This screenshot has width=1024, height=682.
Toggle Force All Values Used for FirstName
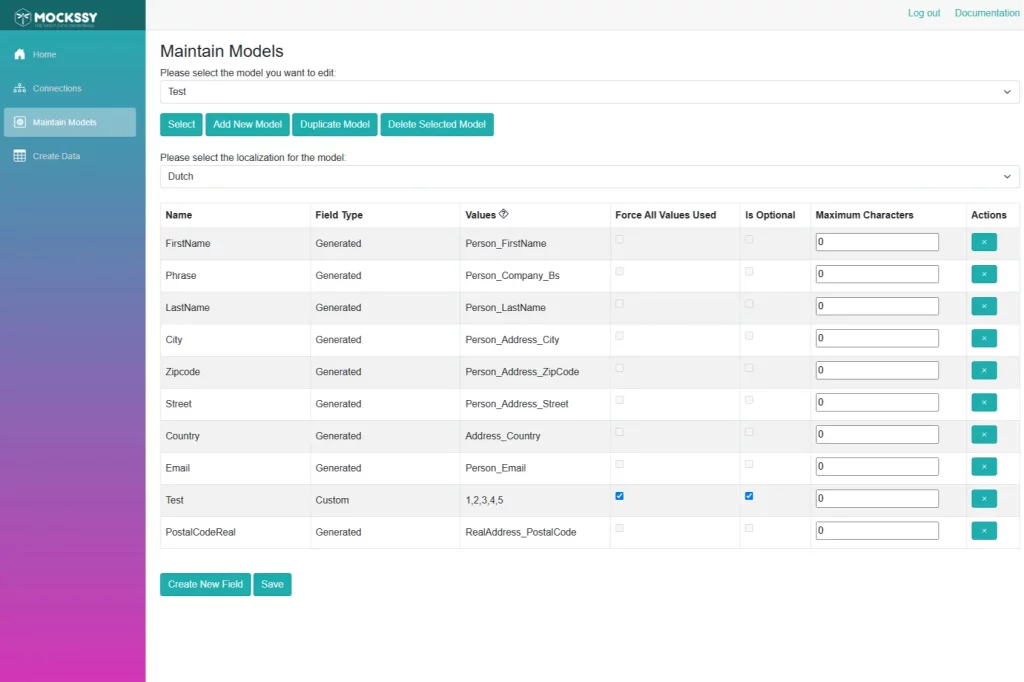click(619, 239)
